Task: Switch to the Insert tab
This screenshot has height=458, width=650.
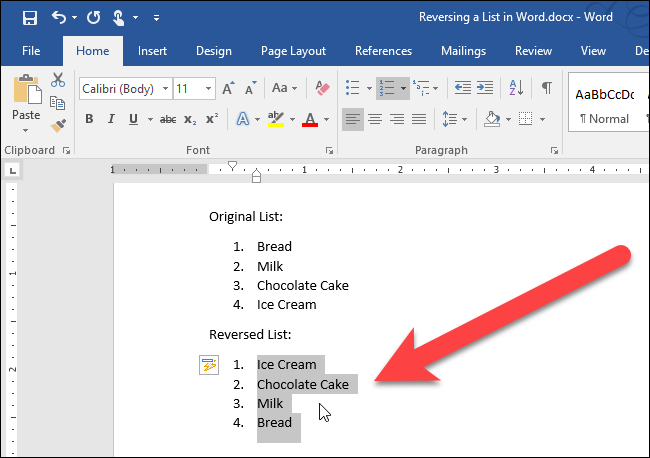Action: [152, 51]
